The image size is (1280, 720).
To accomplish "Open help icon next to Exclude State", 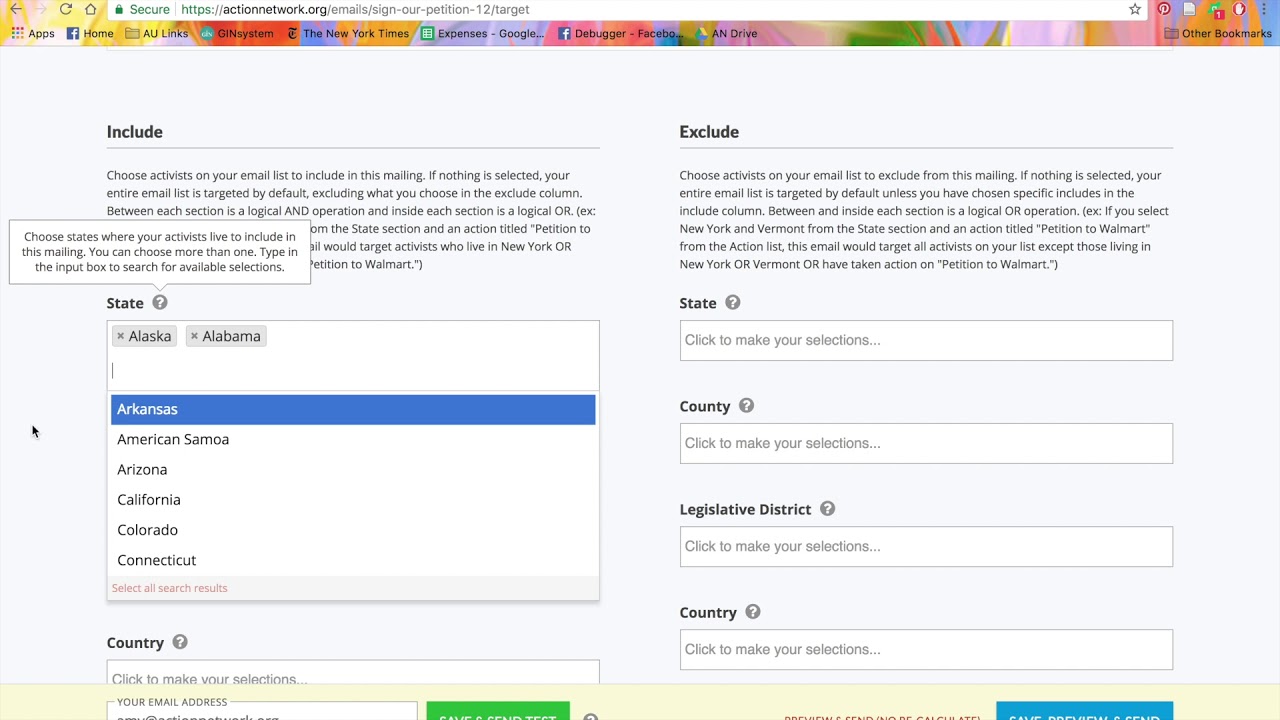I will pos(732,302).
